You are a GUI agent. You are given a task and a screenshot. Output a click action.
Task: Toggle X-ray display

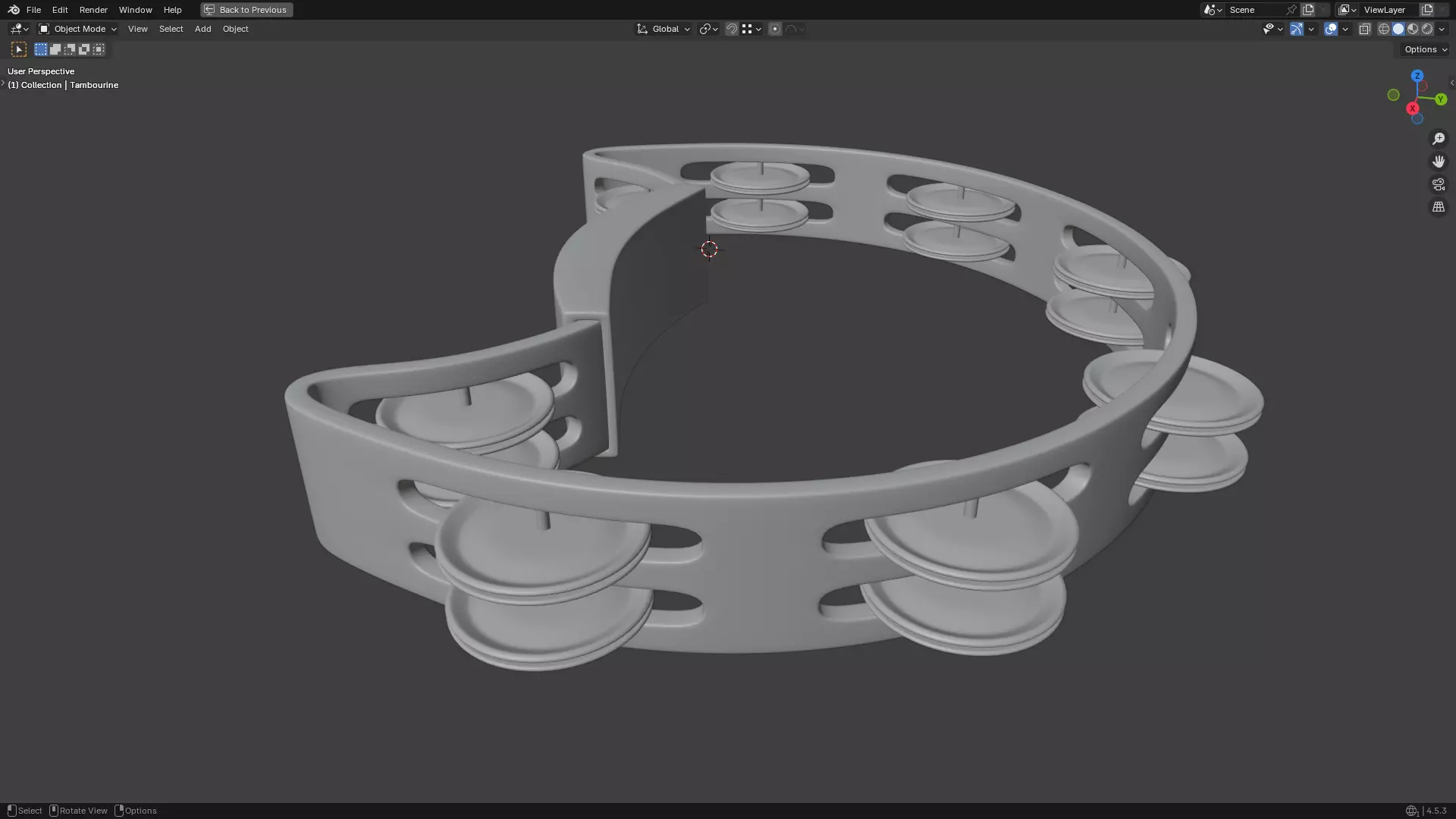(x=1364, y=29)
